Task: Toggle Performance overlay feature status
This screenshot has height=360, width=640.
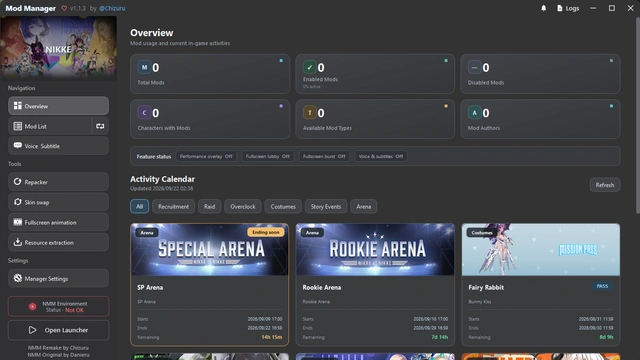Action: pyautogui.click(x=206, y=156)
